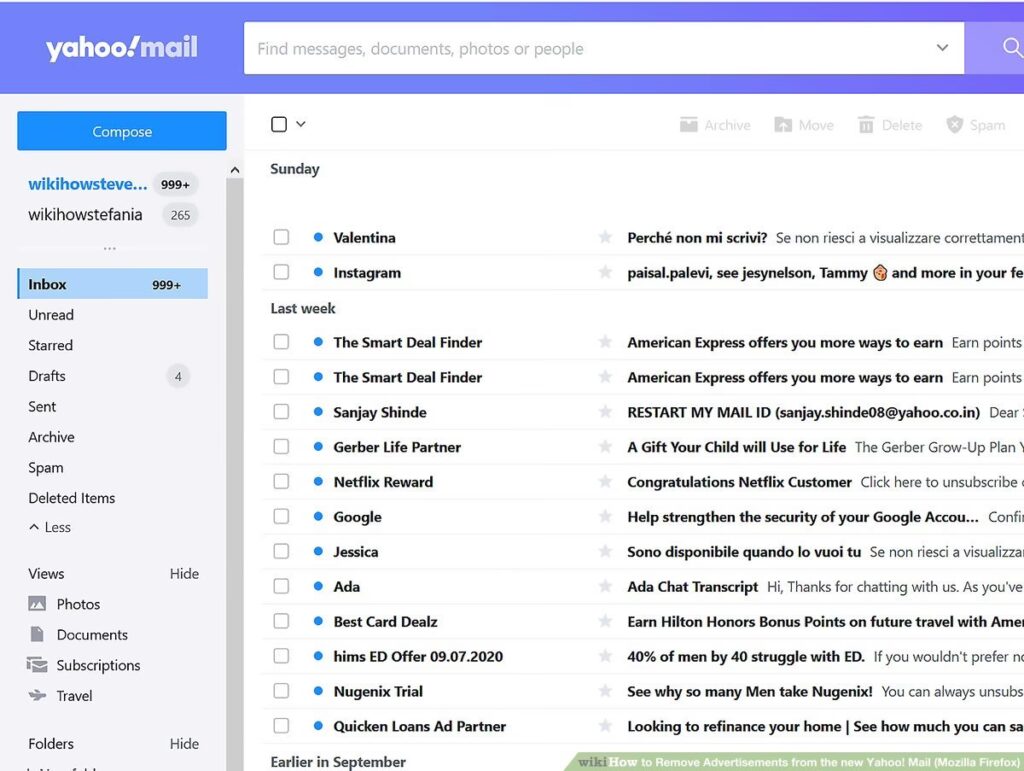
Task: Collapse folder list with Less
Action: (x=50, y=527)
